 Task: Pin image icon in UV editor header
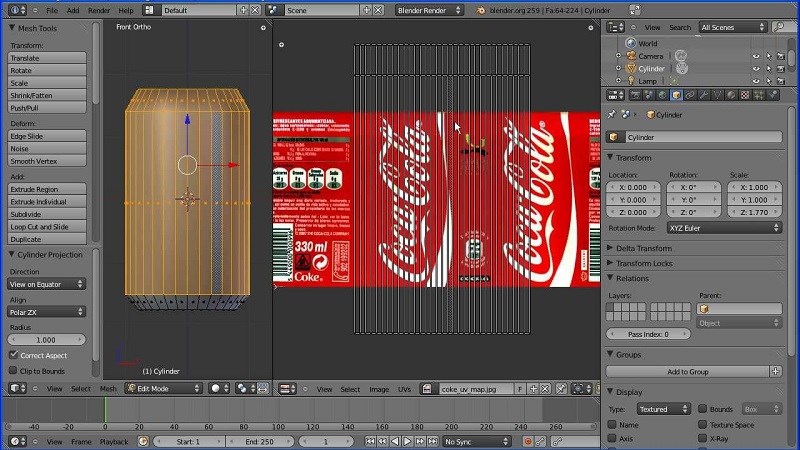click(561, 389)
